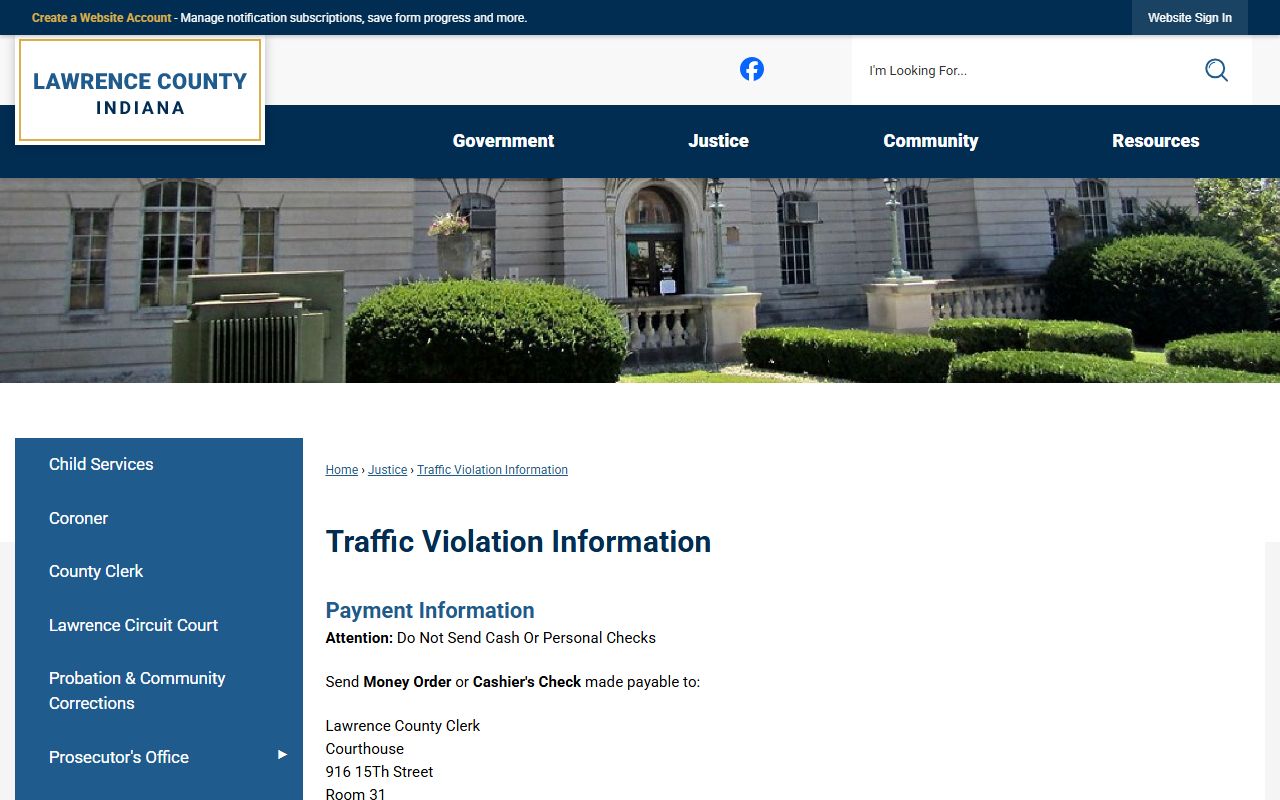Click the Lawrence County Indiana logo

coord(140,91)
